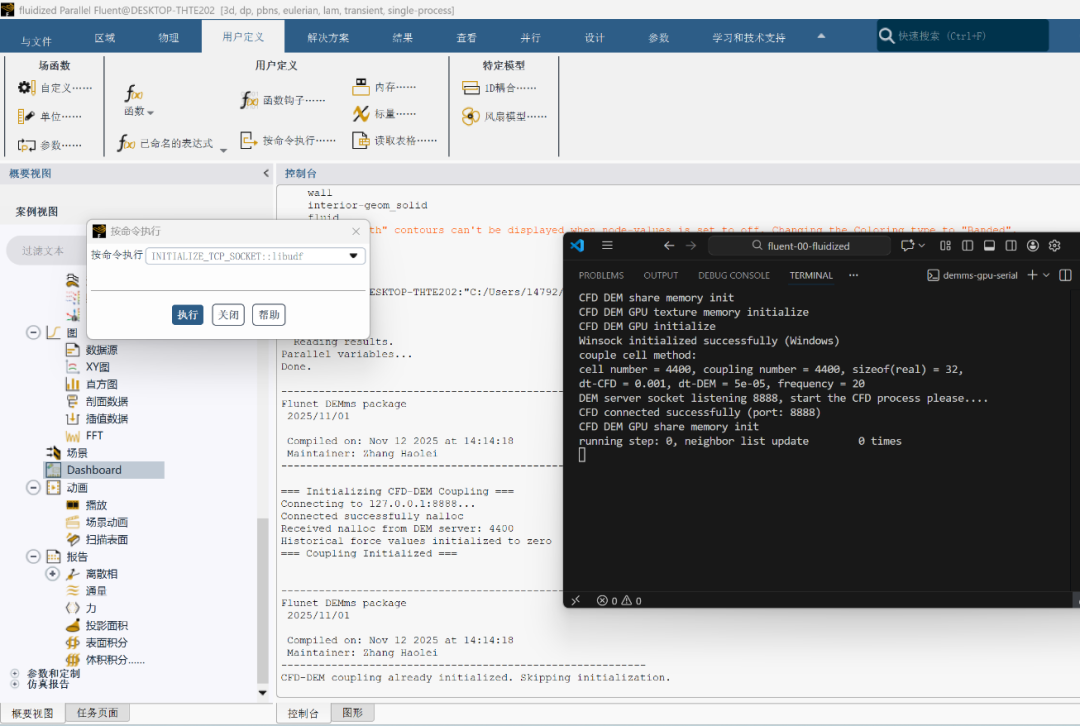The width and height of the screenshot is (1080, 726).
Task: Expand the 离散相 discrete phase node
Action: (x=52, y=574)
